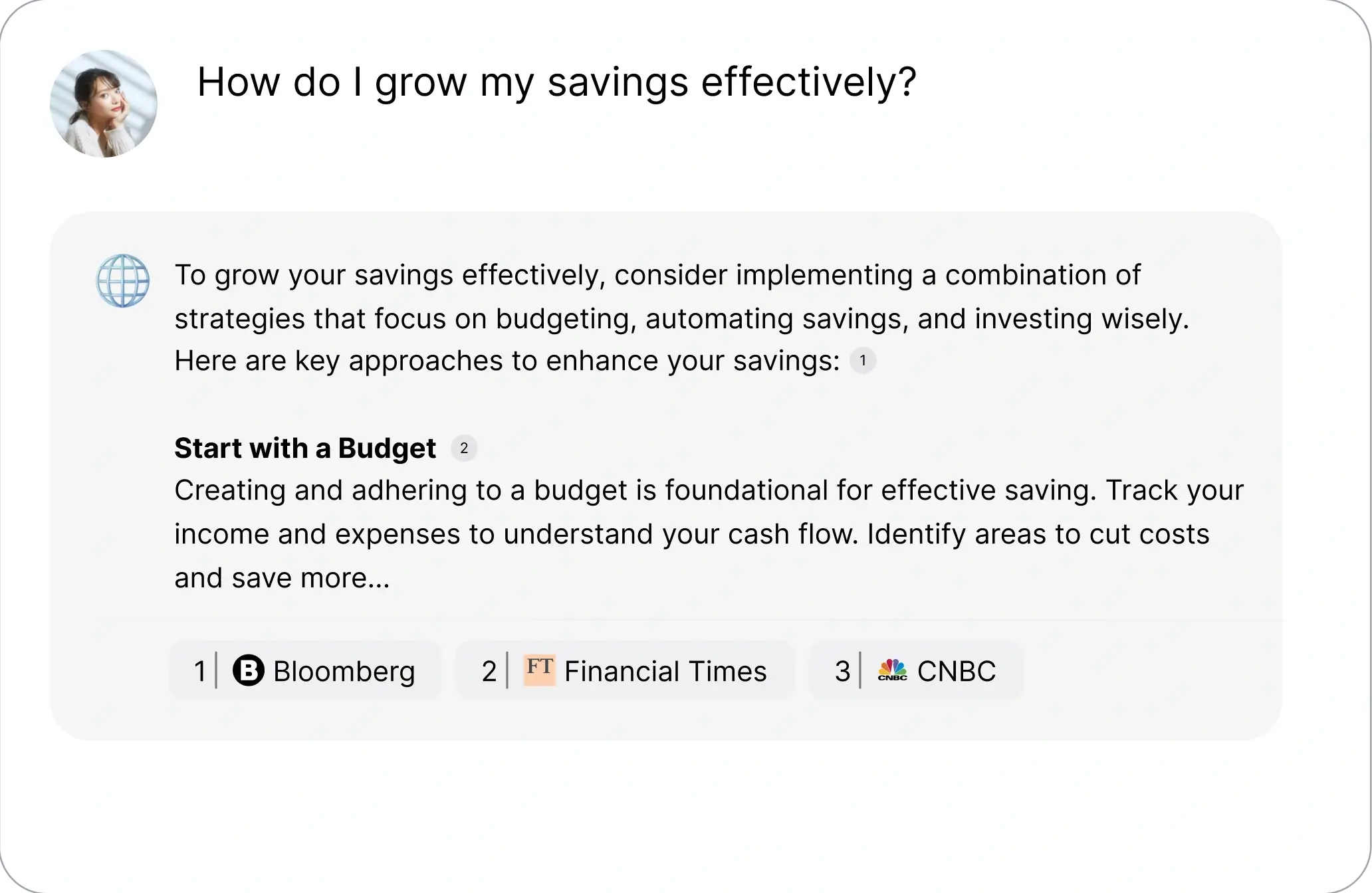Viewport: 1372px width, 893px height.
Task: Click source number 1 in the Bloomberg chip
Action: click(199, 671)
